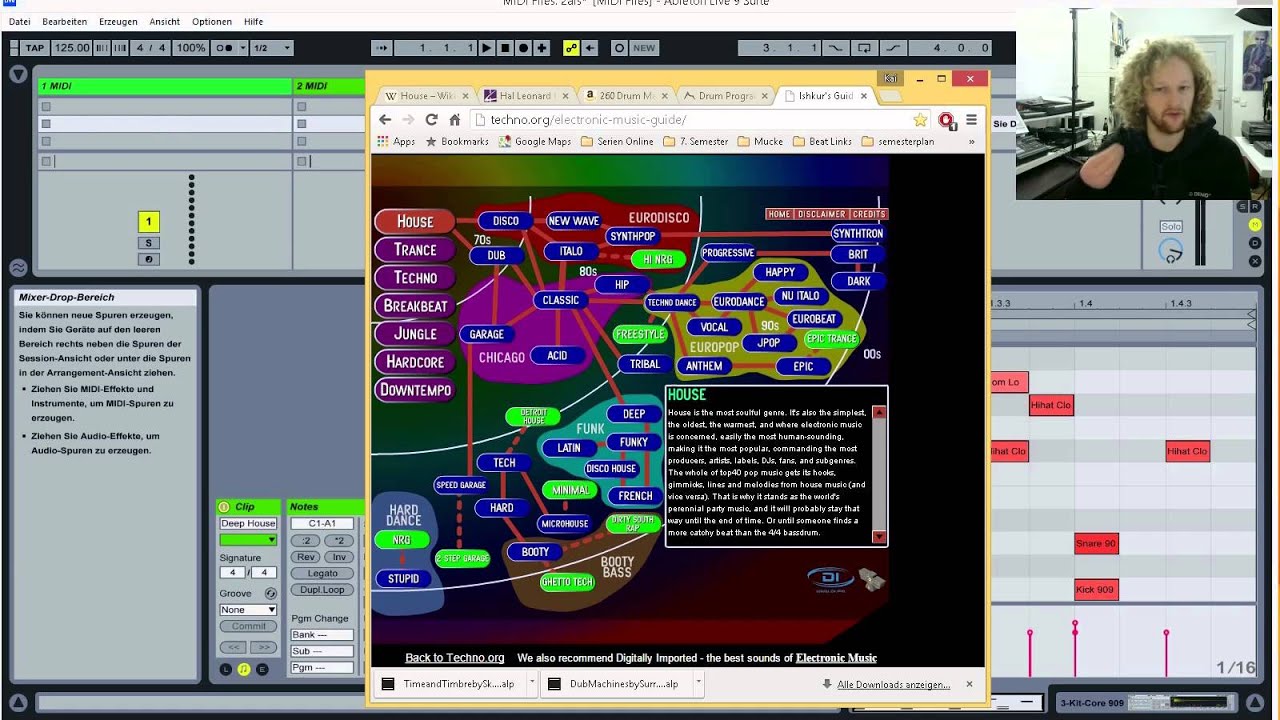
Task: Click the NEW scene capture button
Action: pyautogui.click(x=644, y=48)
